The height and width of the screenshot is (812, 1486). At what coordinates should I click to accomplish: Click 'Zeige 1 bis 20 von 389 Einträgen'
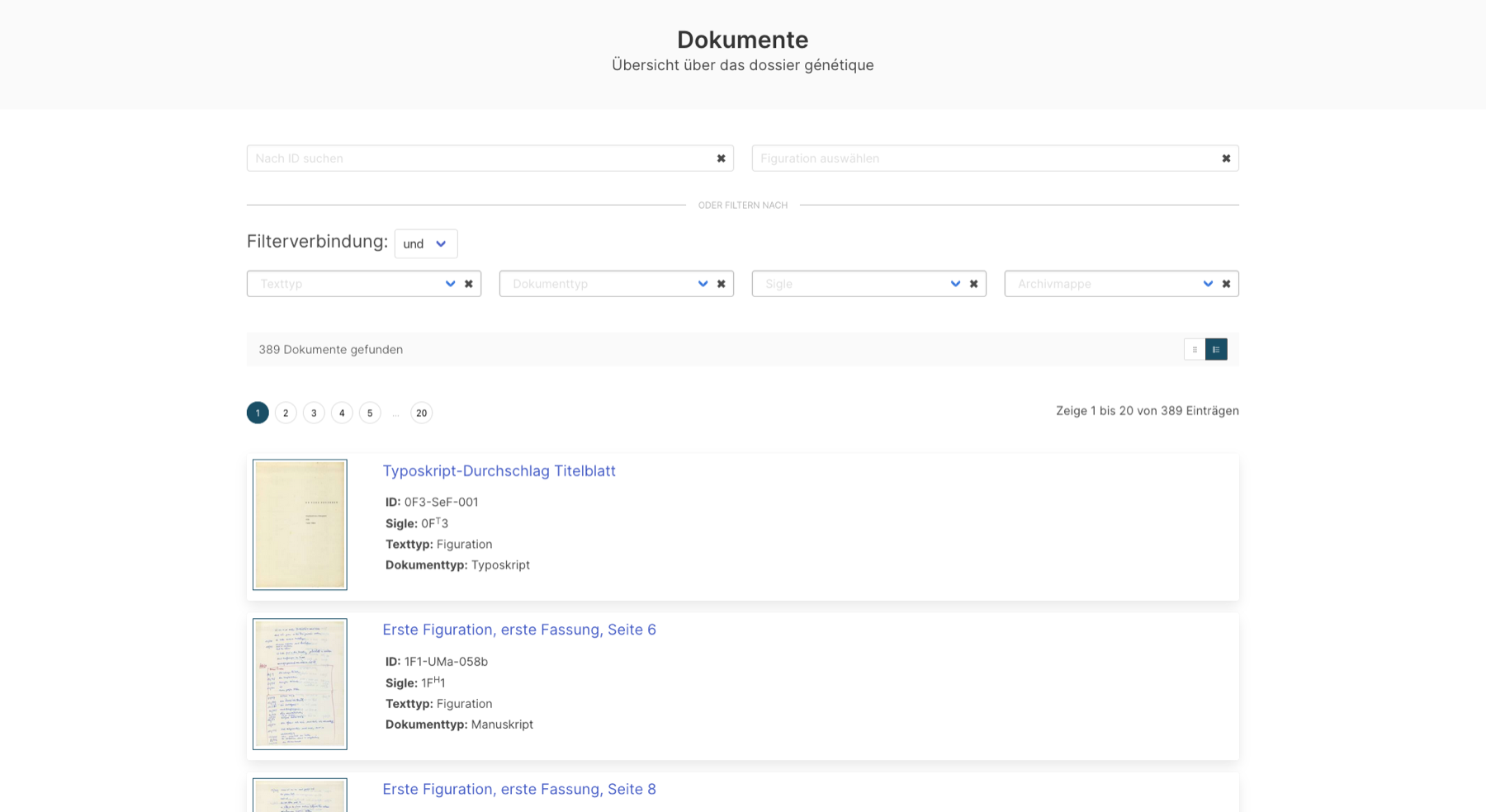coord(1148,411)
